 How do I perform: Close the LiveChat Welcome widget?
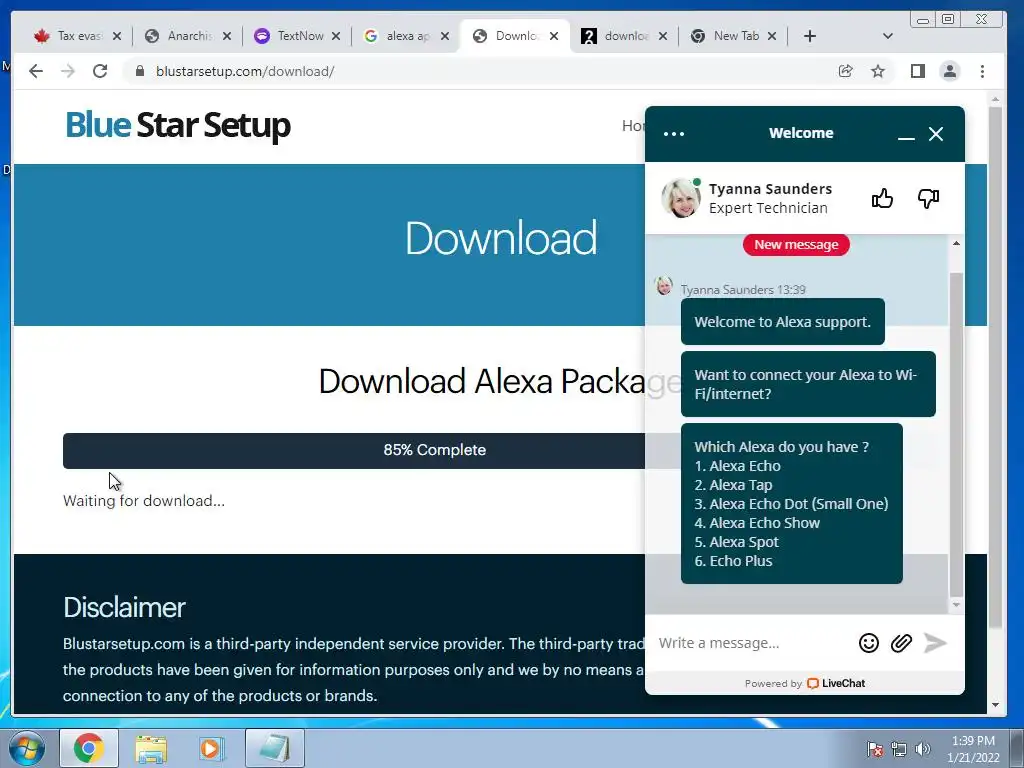(x=936, y=134)
